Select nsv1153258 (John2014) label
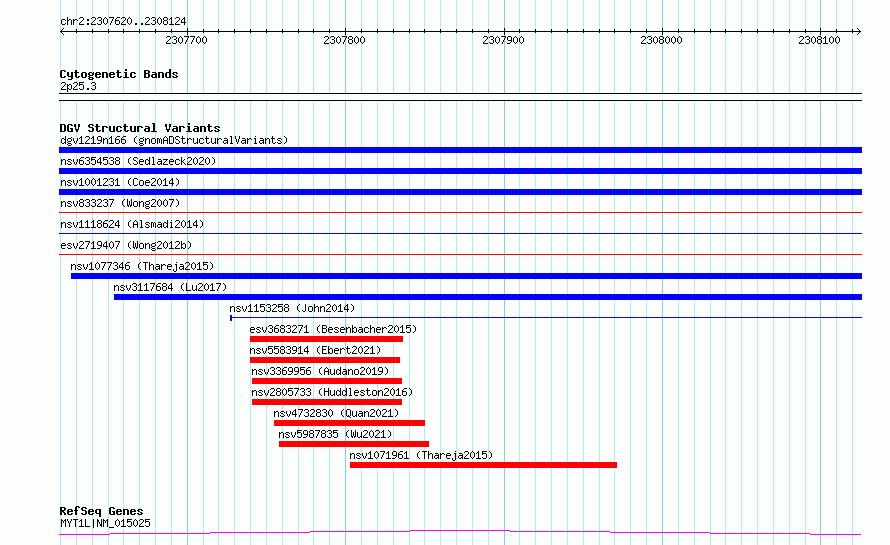 click(x=292, y=308)
